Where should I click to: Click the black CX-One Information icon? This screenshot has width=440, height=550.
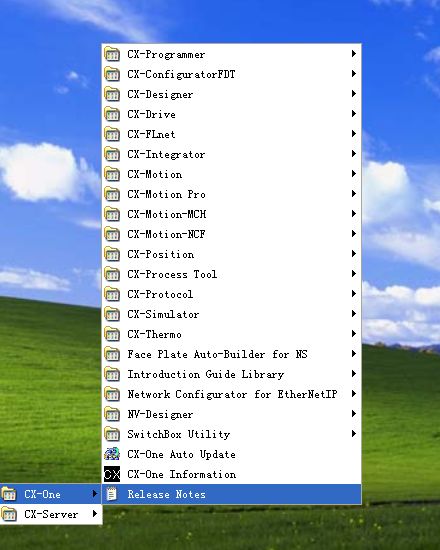click(x=112, y=474)
